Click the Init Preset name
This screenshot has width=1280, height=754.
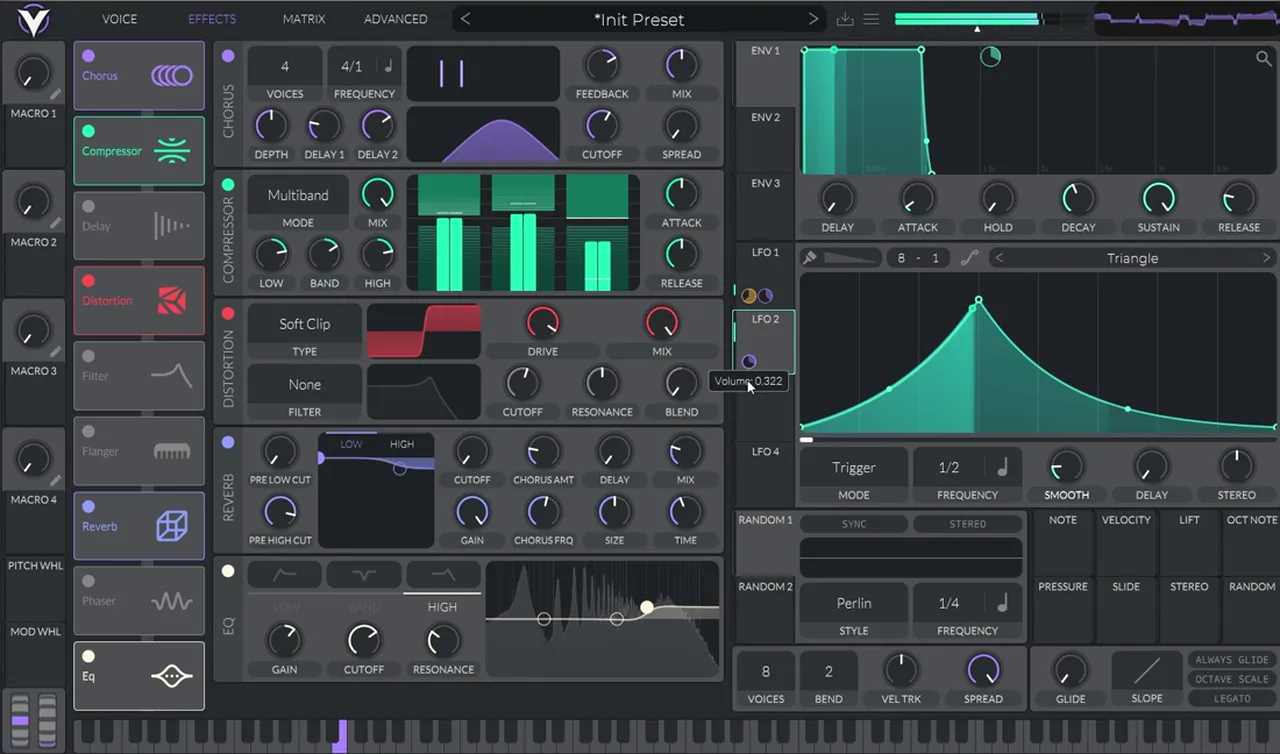coord(639,19)
